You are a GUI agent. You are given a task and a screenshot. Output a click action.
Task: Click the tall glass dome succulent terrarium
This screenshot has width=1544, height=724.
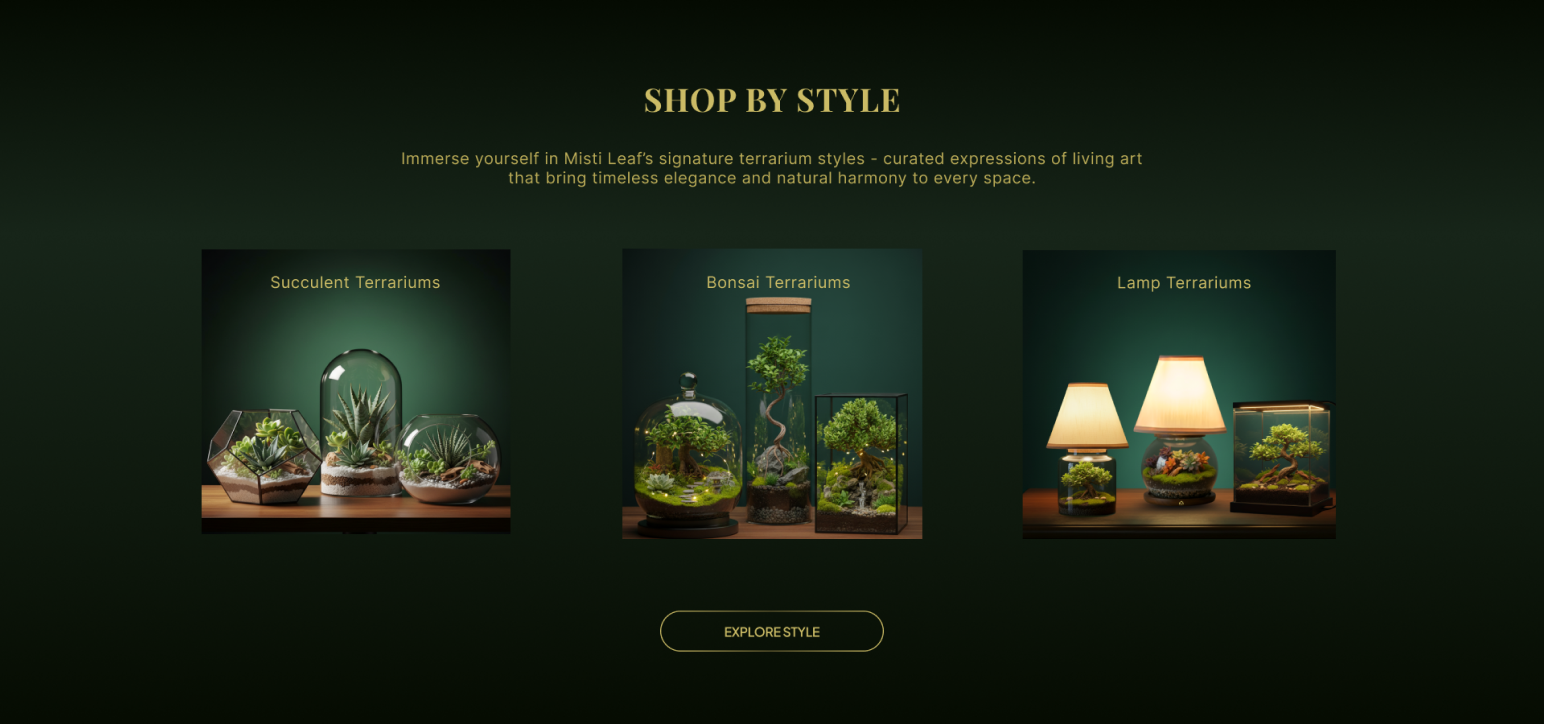361,423
